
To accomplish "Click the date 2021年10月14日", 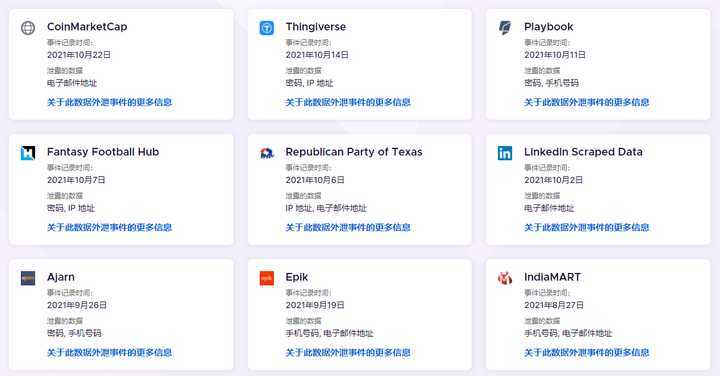I will point(317,55).
